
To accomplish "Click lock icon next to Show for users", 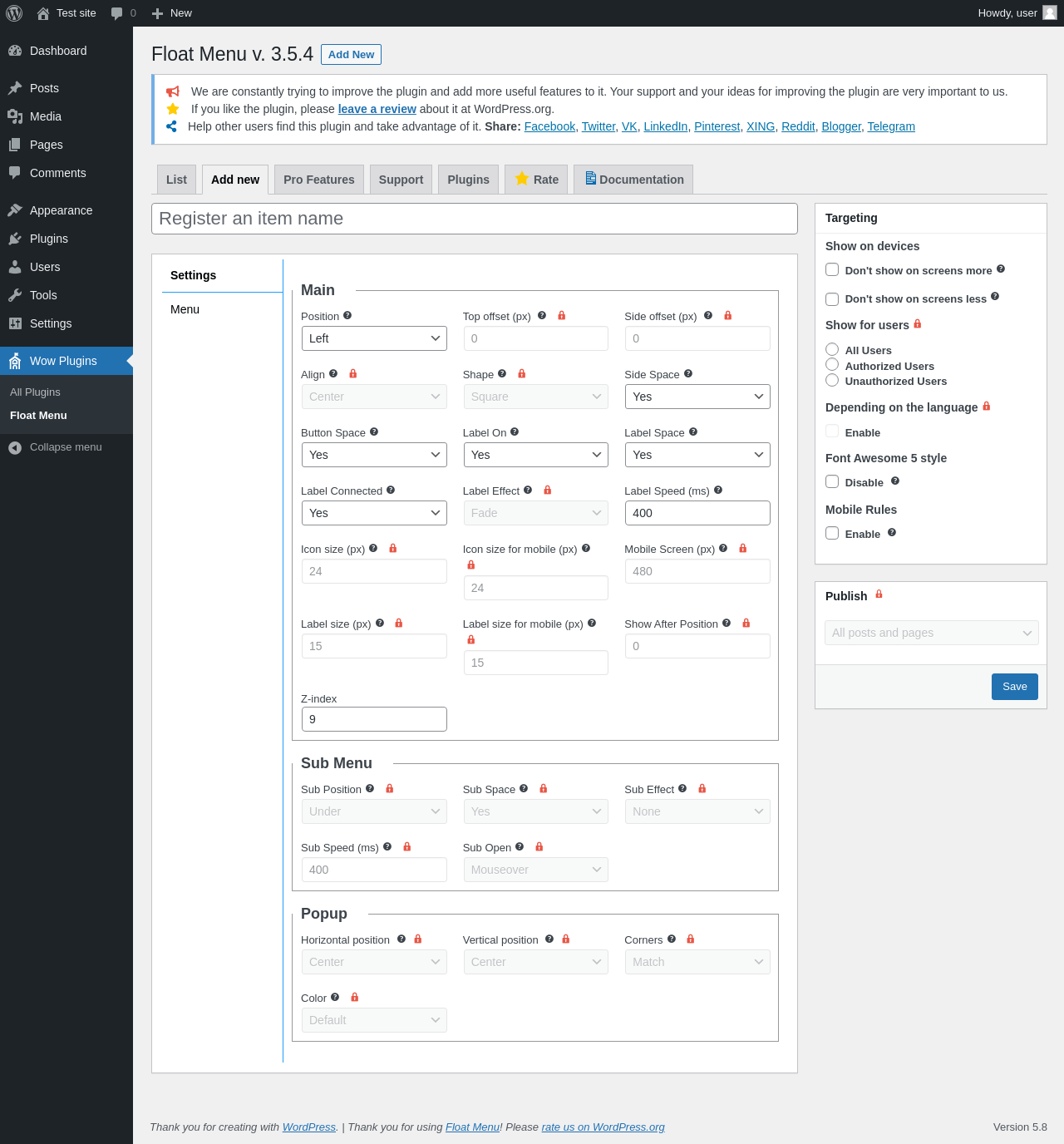I will (x=918, y=323).
